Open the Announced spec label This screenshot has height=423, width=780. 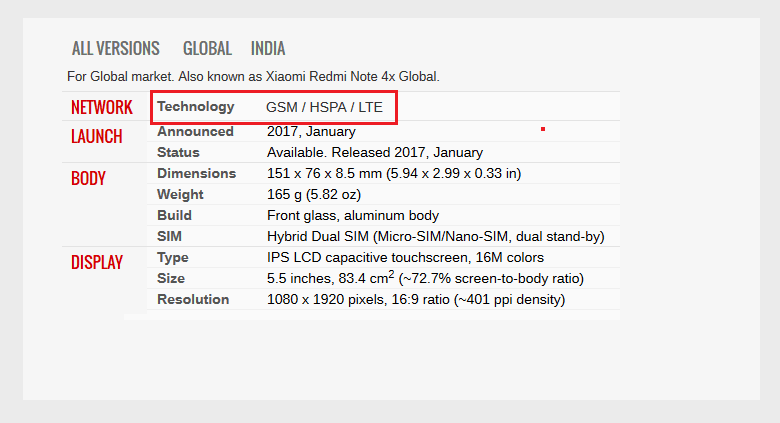click(x=195, y=131)
